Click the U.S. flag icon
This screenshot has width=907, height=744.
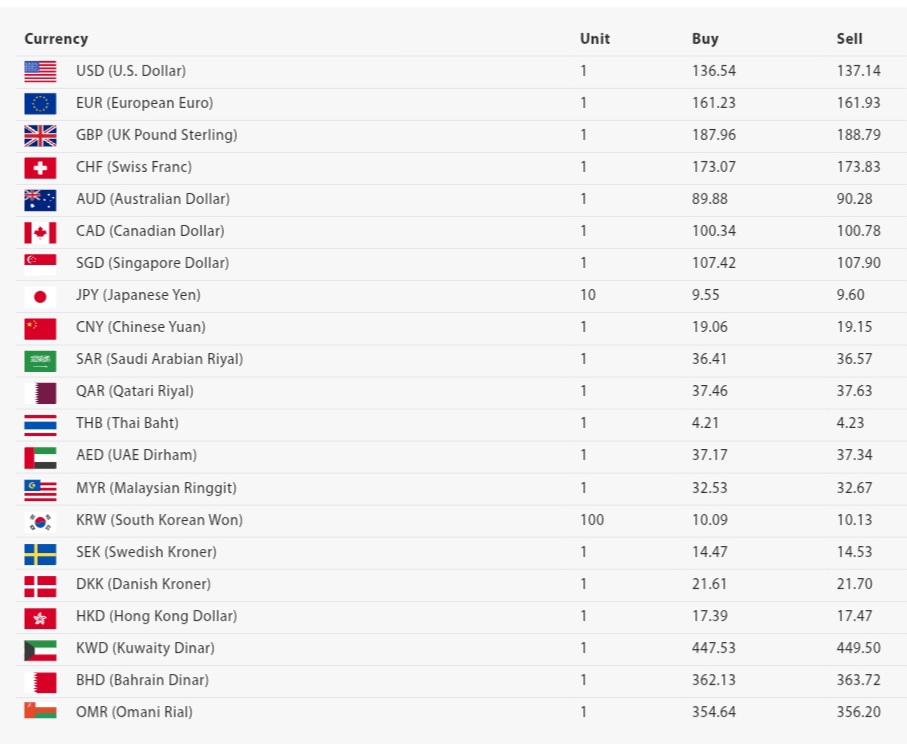pyautogui.click(x=40, y=71)
